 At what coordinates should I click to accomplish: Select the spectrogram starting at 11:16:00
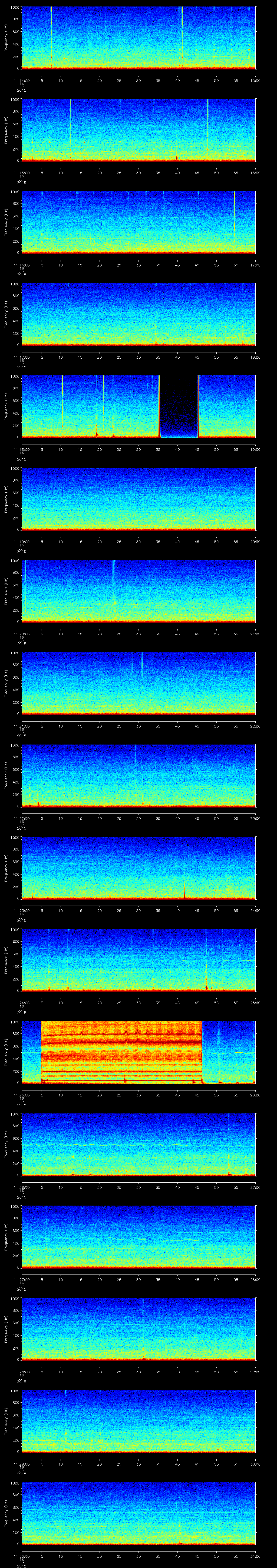pos(139,222)
